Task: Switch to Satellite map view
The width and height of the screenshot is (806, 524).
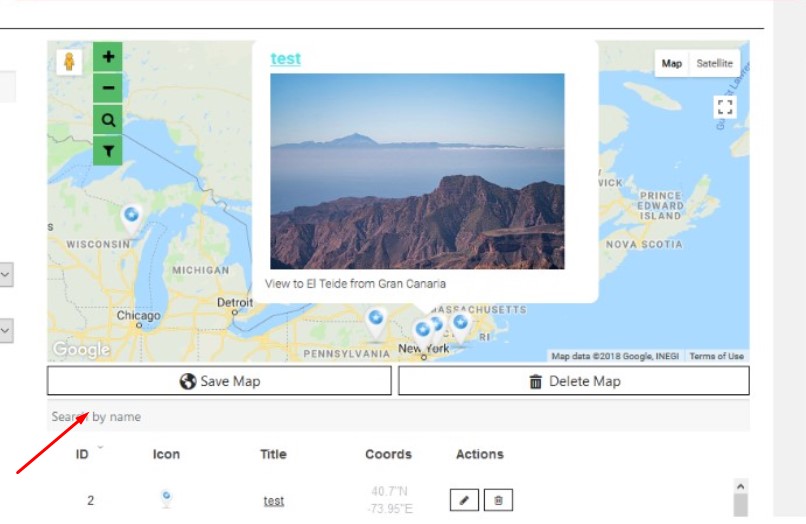Action: pos(714,63)
